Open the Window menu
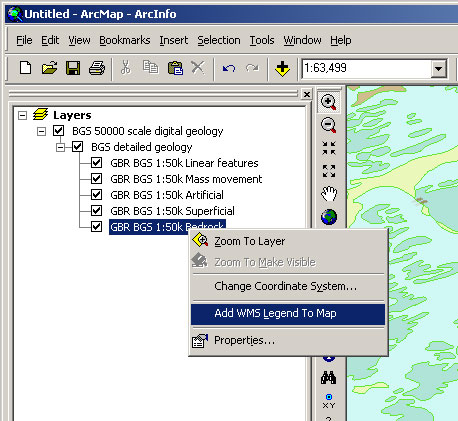Screen dimensions: 458x421 (x=302, y=40)
